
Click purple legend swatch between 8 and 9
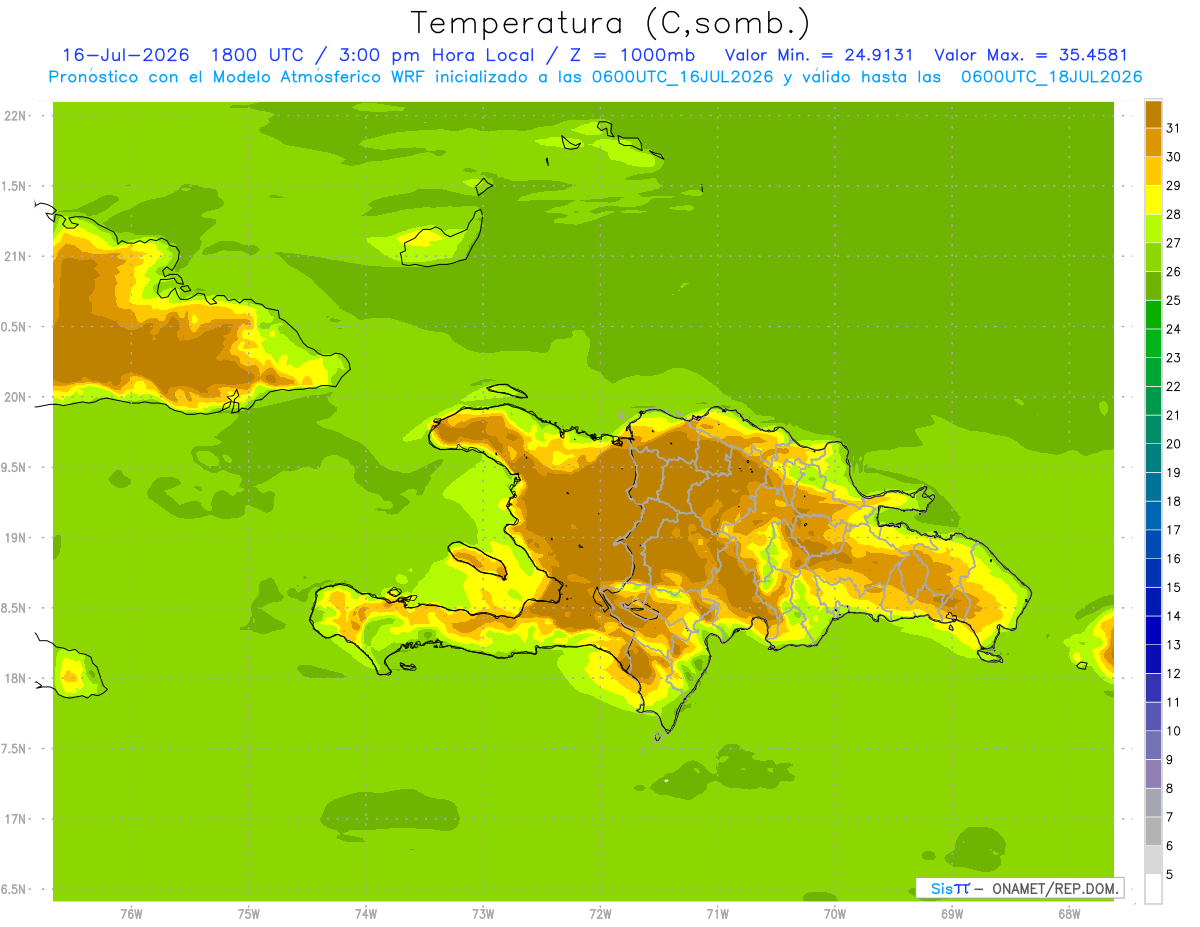tap(1153, 774)
